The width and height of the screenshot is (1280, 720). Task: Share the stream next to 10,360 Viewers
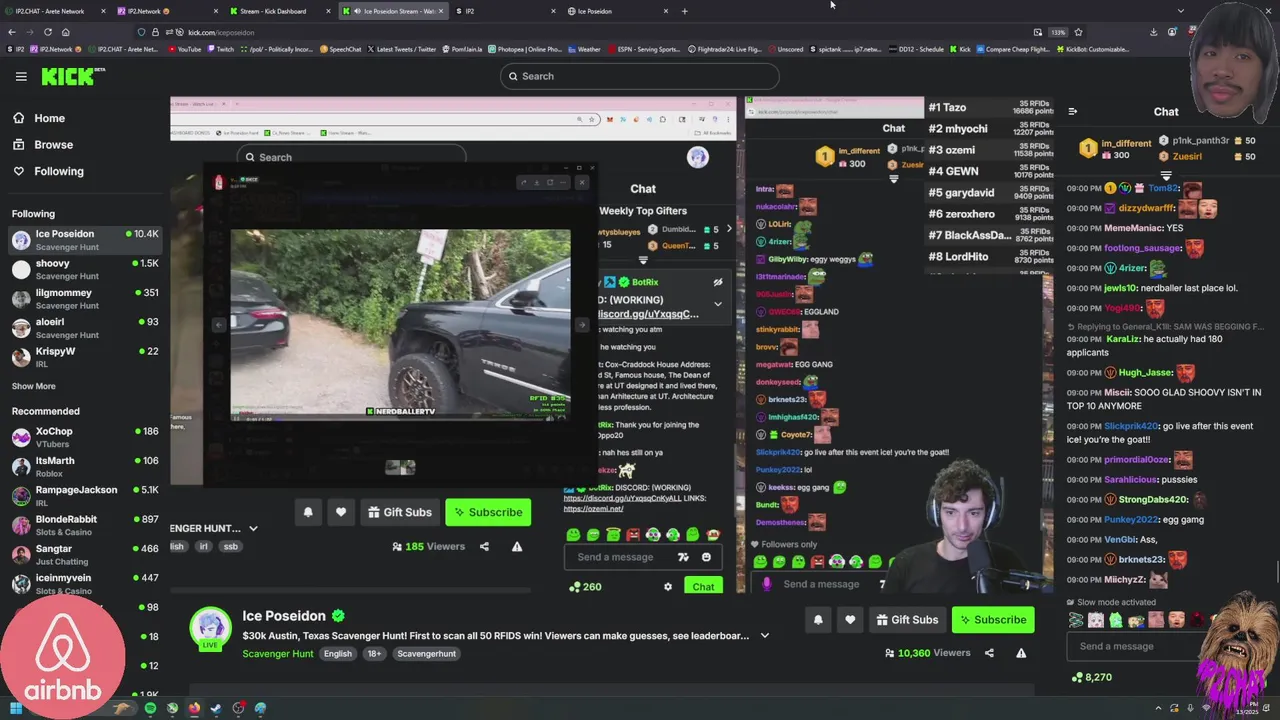989,653
